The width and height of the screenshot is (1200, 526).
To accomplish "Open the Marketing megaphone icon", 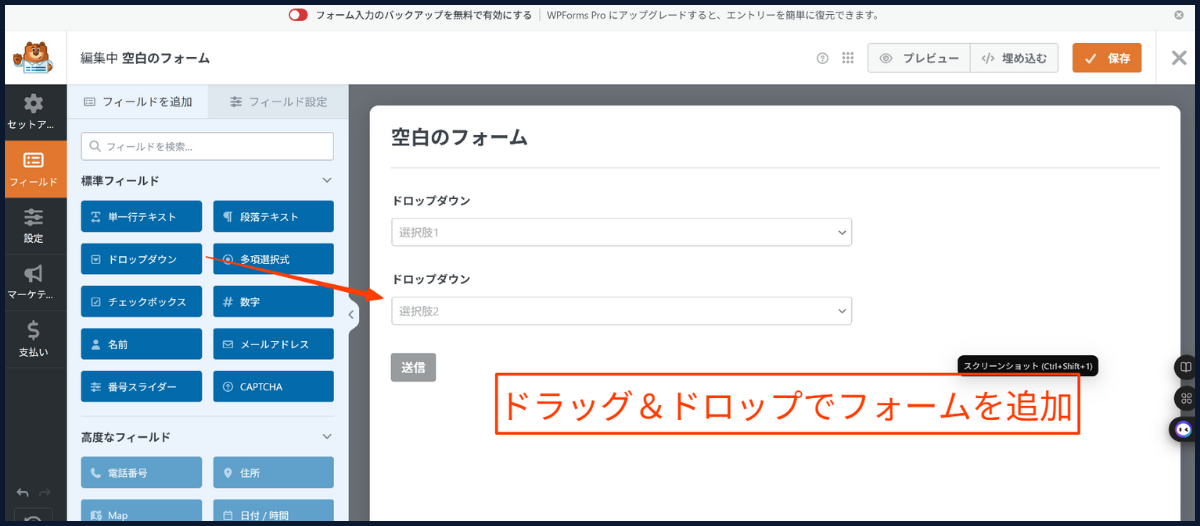I will 33,282.
